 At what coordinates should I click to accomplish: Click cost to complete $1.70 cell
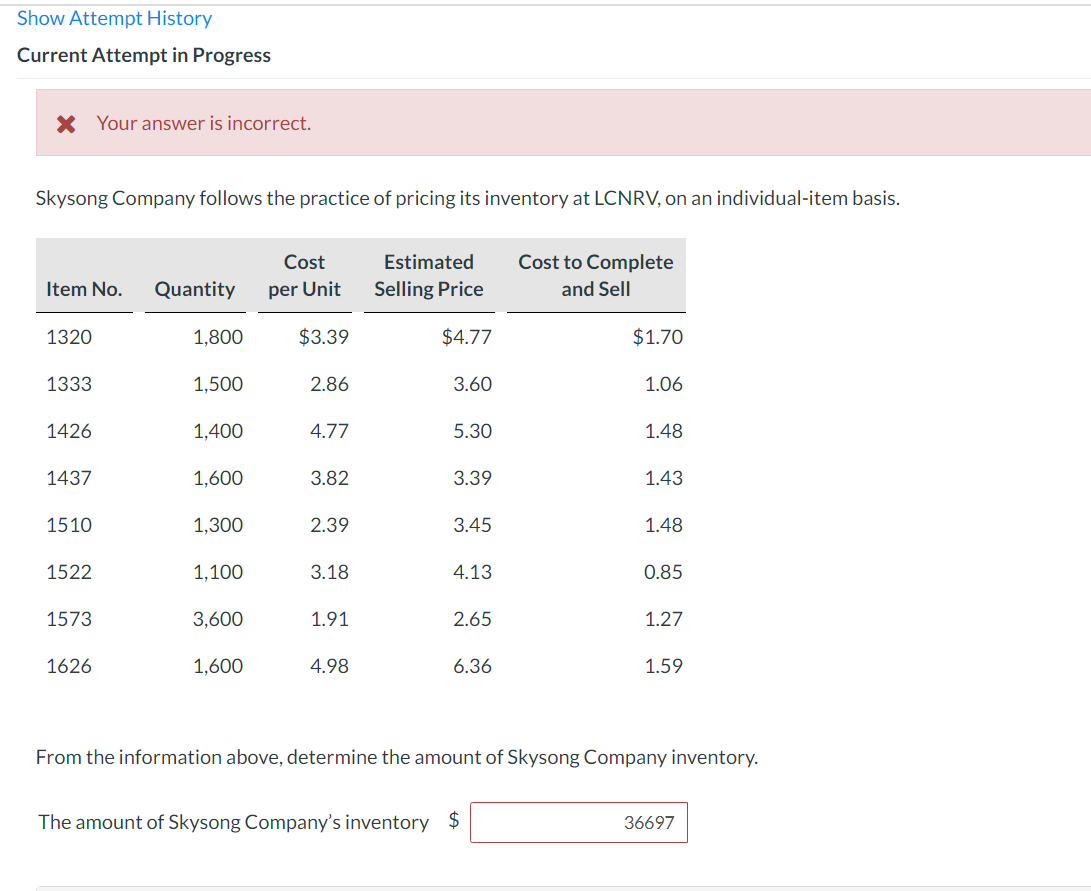click(658, 337)
